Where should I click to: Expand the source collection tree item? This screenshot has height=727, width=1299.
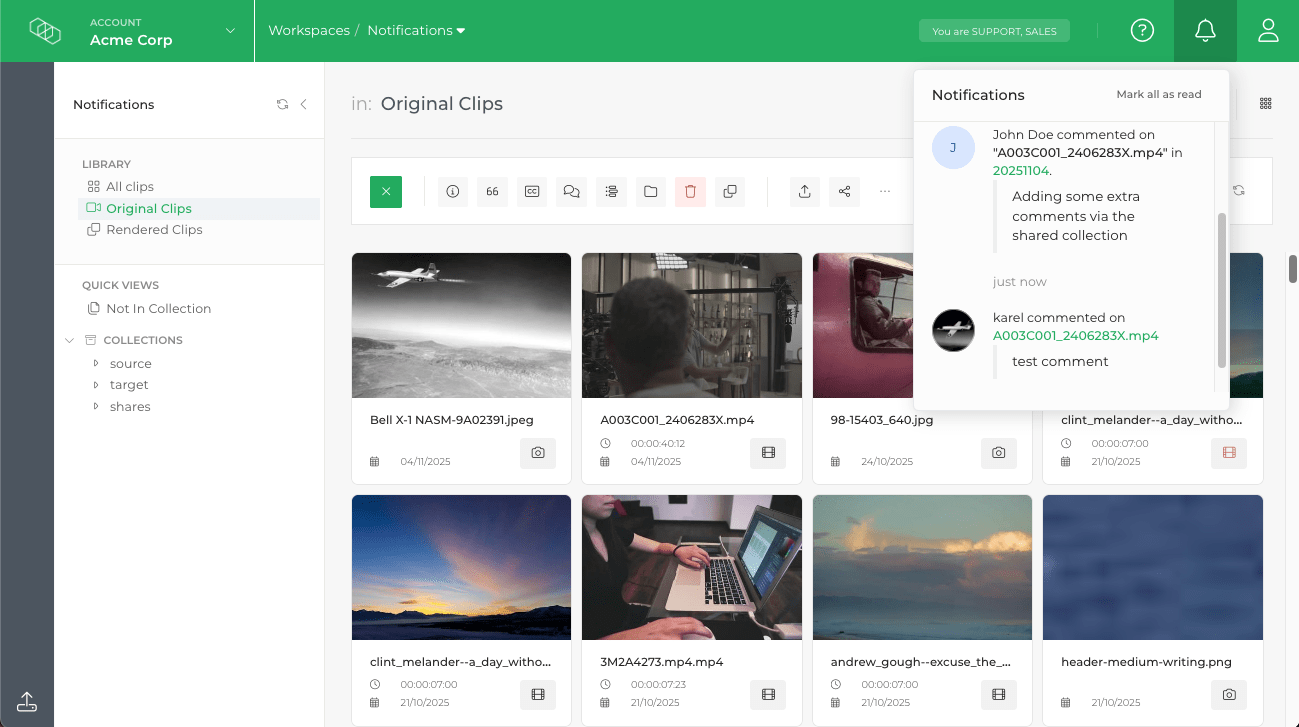(x=96, y=363)
